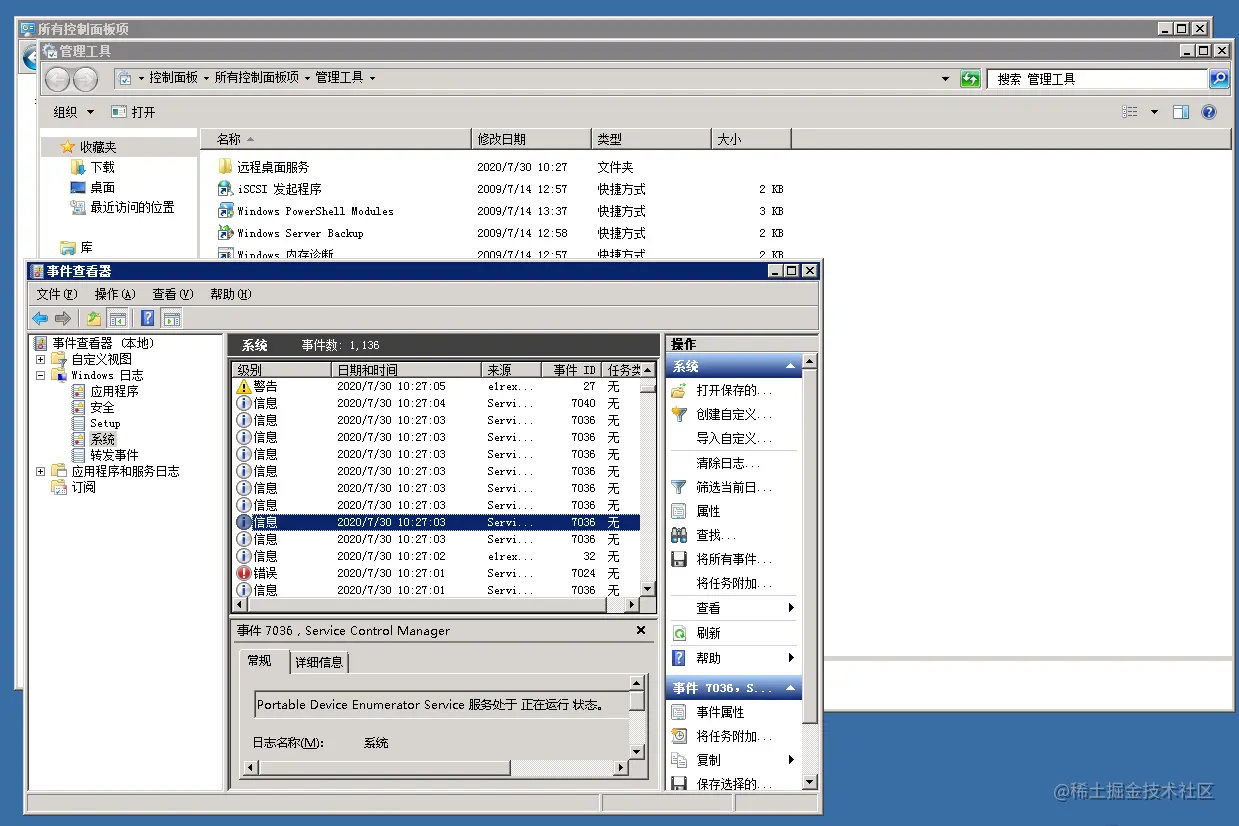Collapse the 事件 7036 section in Actions pane

click(791, 688)
